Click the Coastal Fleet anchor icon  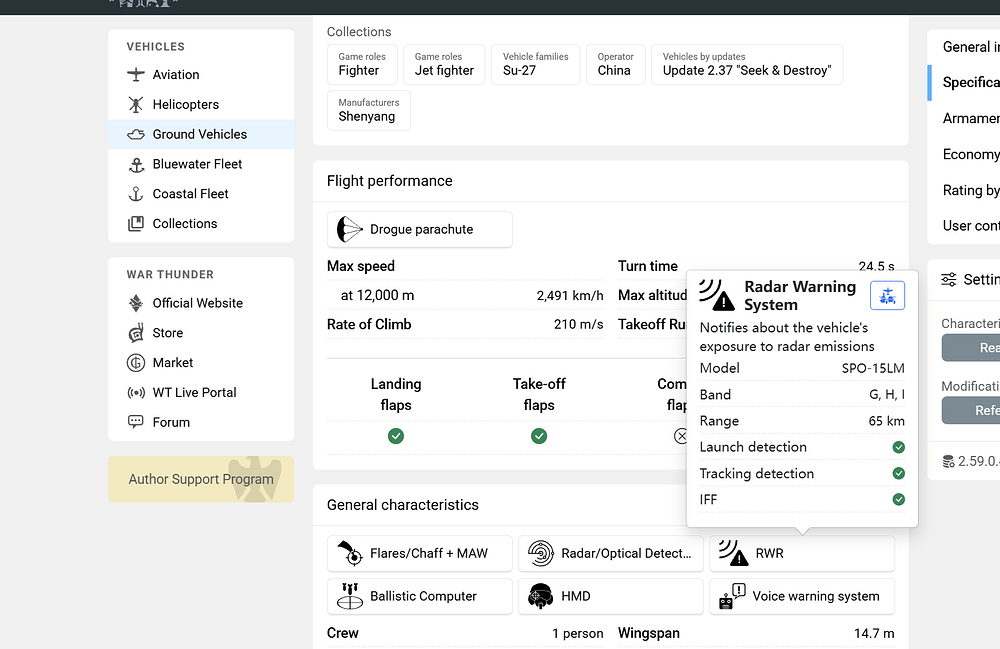[x=136, y=194]
